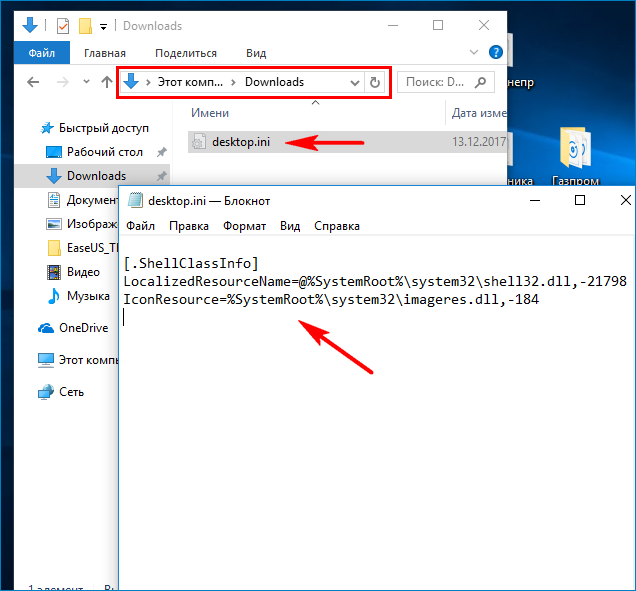Open the Gazprom folder icon on desktop

[574, 150]
